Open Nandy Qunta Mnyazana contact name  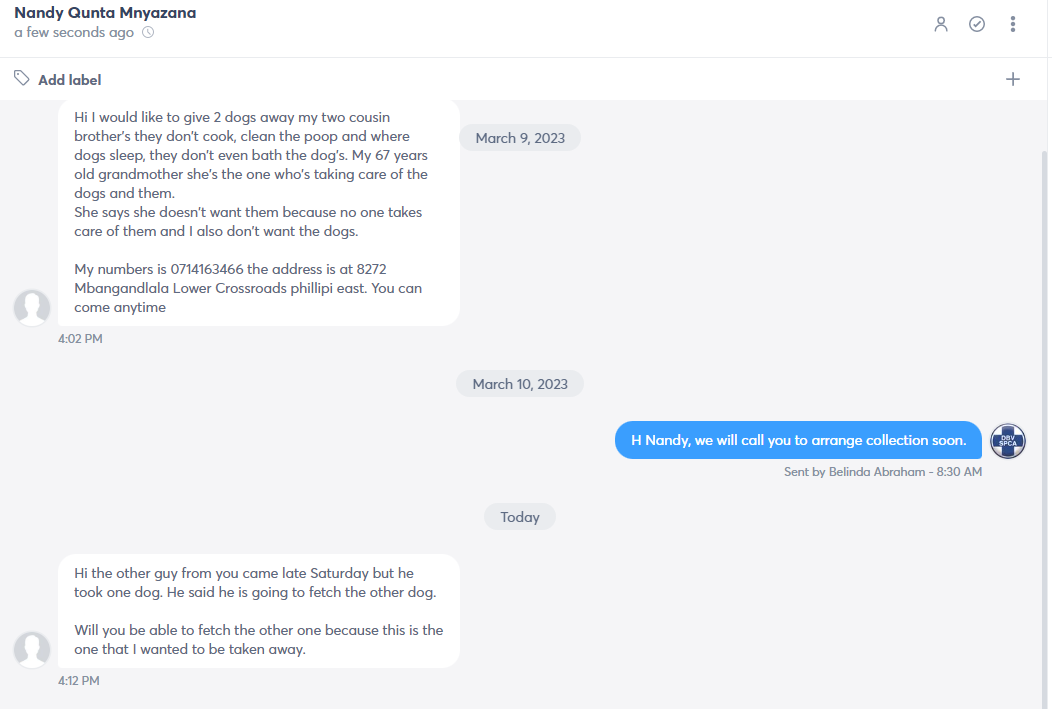[x=105, y=13]
